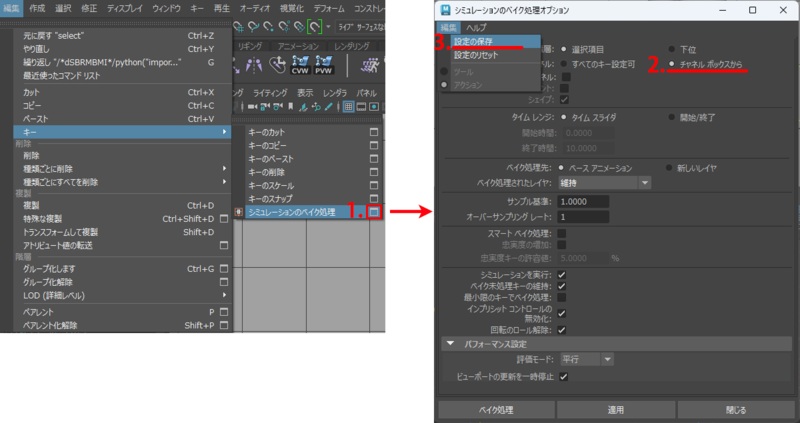This screenshot has height=423, width=800.
Task: Enable the スマート ベイク処理 checkbox
Action: pos(563,233)
